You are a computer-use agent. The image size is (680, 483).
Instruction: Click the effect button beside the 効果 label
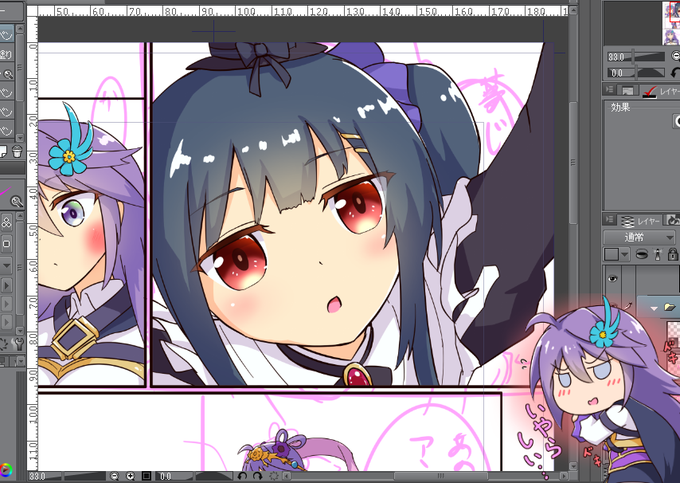click(x=677, y=121)
